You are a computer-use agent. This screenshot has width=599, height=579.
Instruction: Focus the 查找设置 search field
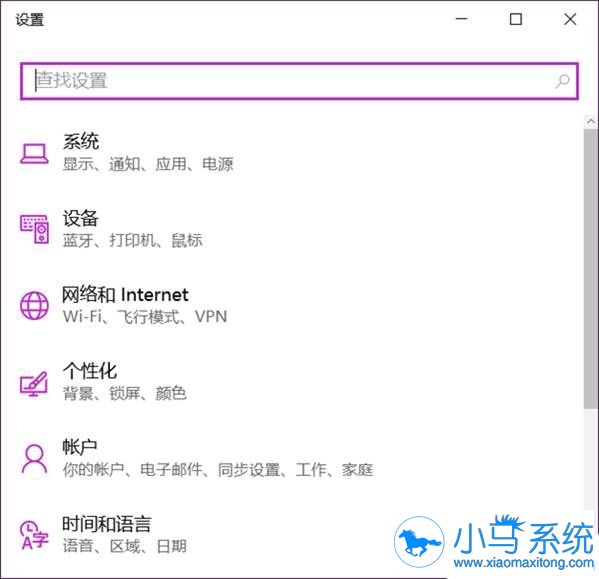(300, 81)
